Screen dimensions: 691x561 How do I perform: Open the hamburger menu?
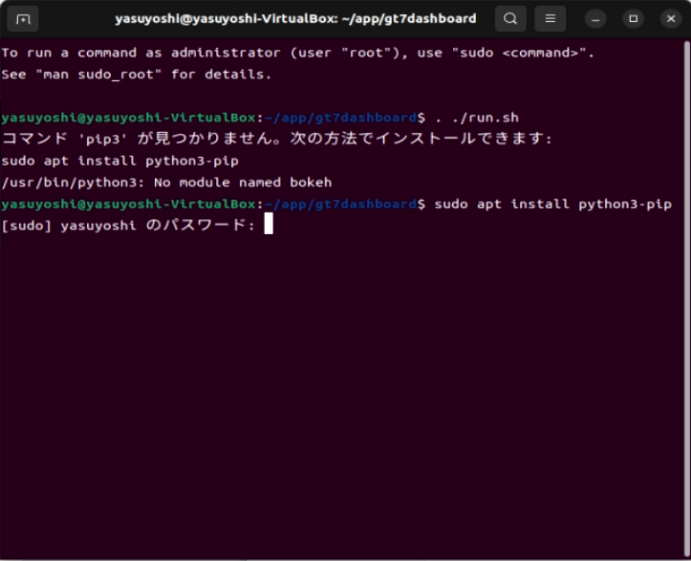point(550,19)
